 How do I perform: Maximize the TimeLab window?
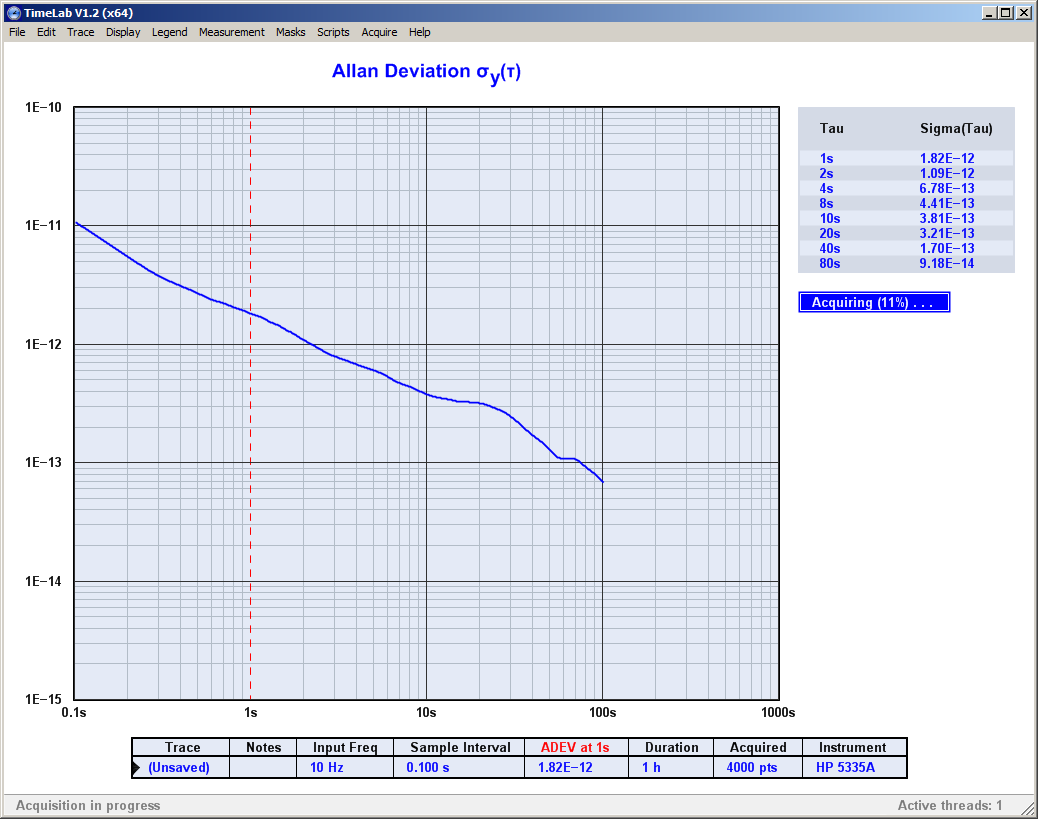click(1006, 13)
